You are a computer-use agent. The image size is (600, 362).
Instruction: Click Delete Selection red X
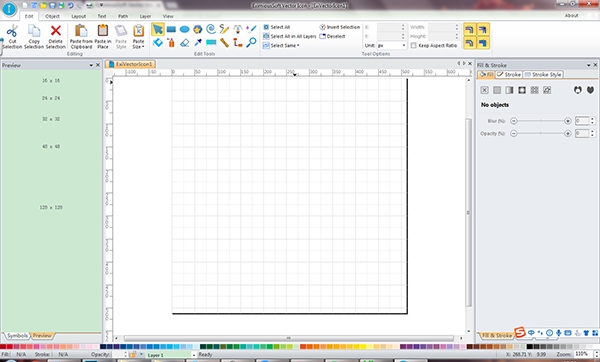[x=56, y=36]
